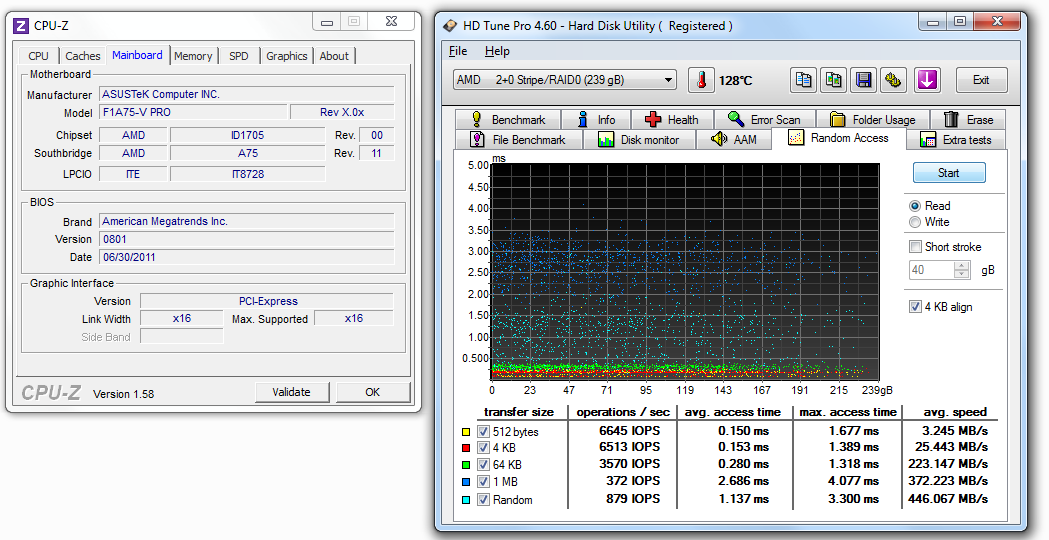Click the ASUSTeK Computer INC. manufacturer field
The width and height of the screenshot is (1049, 540).
tap(247, 94)
